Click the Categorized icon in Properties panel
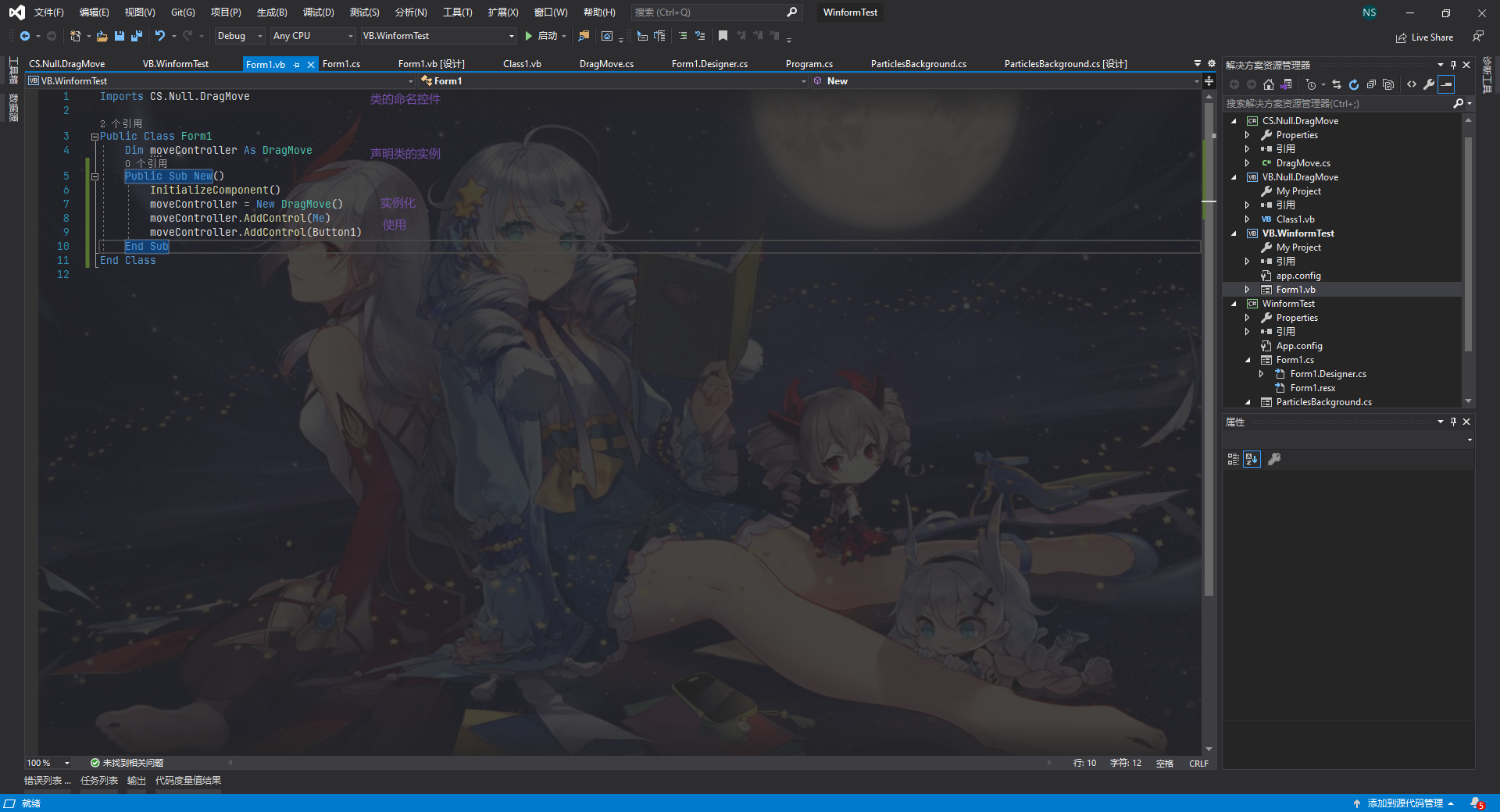This screenshot has height=812, width=1500. pos(1234,459)
